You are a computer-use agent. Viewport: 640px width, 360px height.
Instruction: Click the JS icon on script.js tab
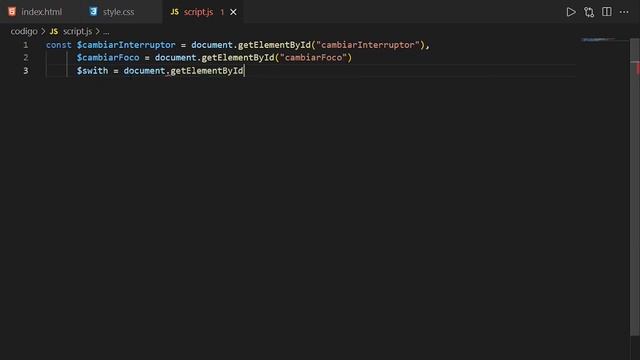174,12
